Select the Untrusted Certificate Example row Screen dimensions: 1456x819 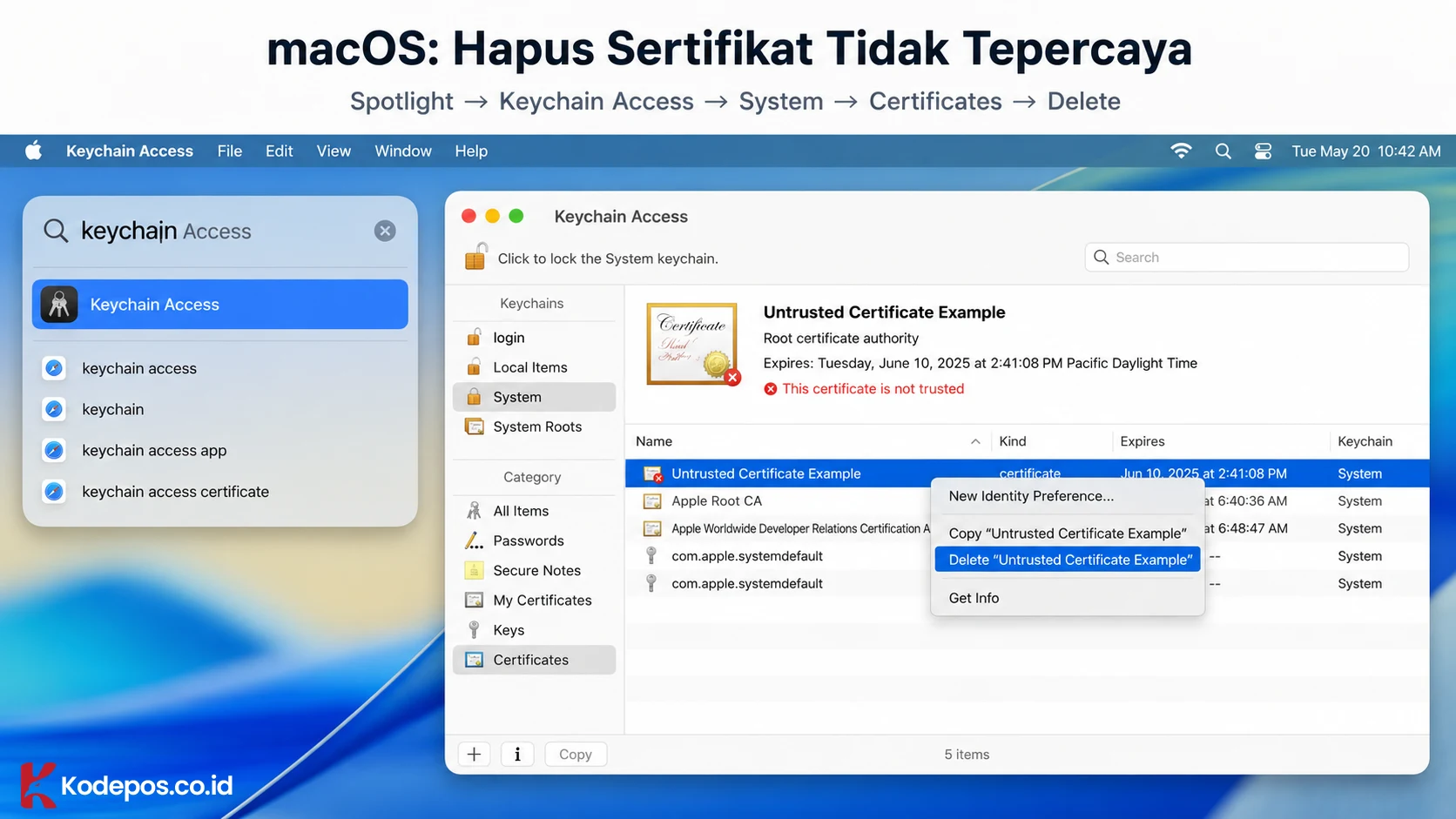click(1027, 473)
